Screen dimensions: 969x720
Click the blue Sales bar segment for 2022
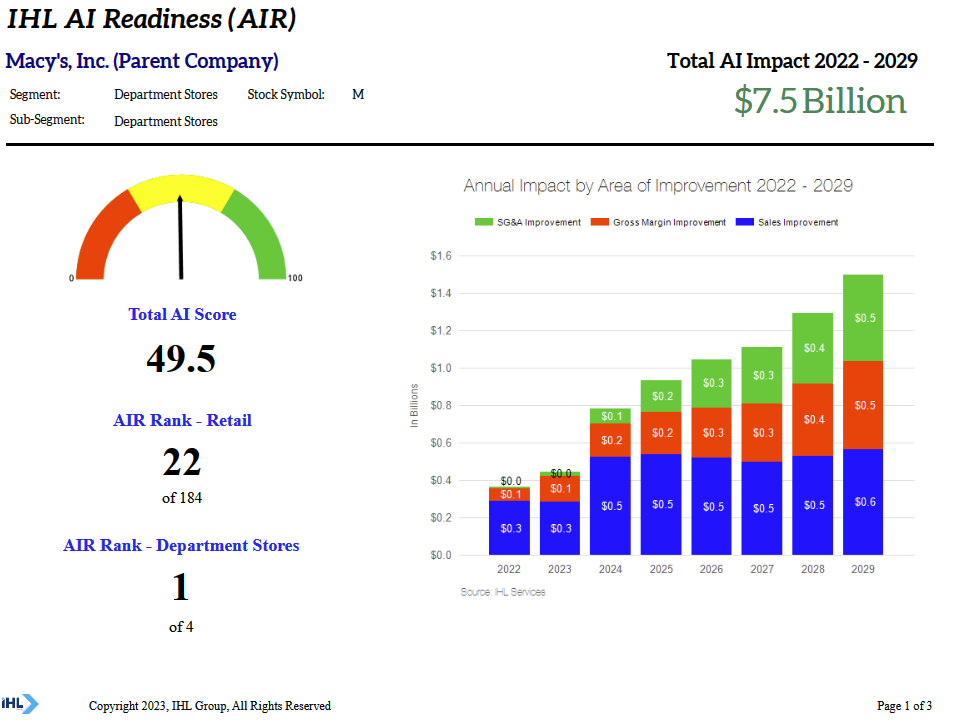click(509, 528)
